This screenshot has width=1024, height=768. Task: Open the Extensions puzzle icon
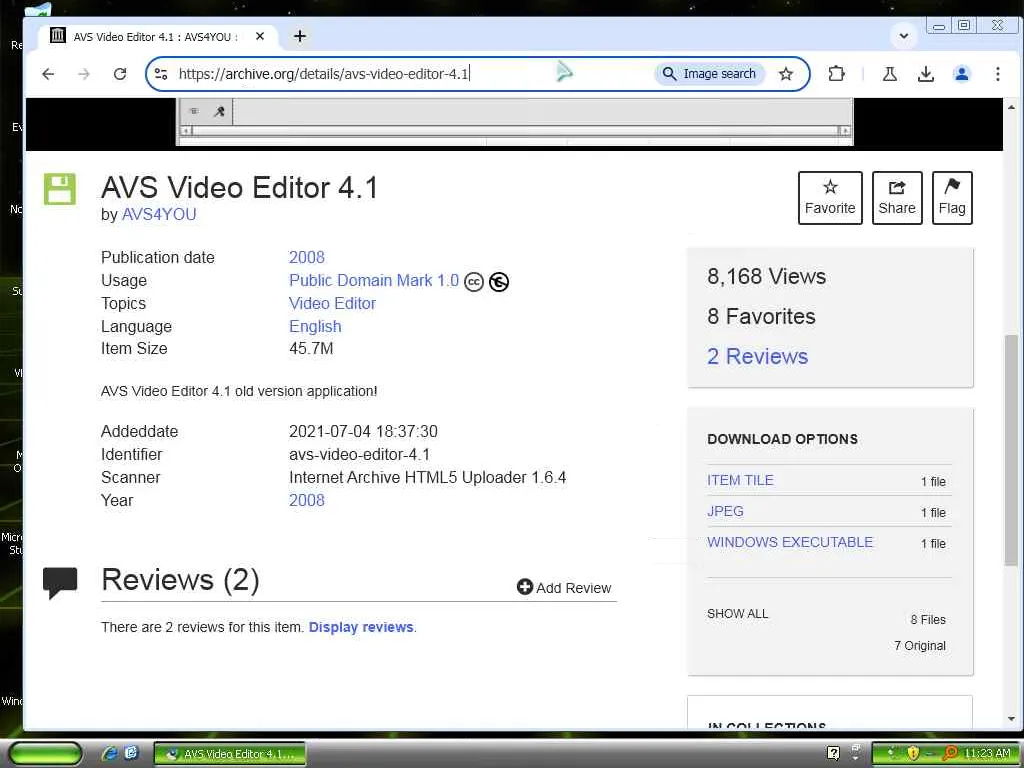click(x=836, y=74)
